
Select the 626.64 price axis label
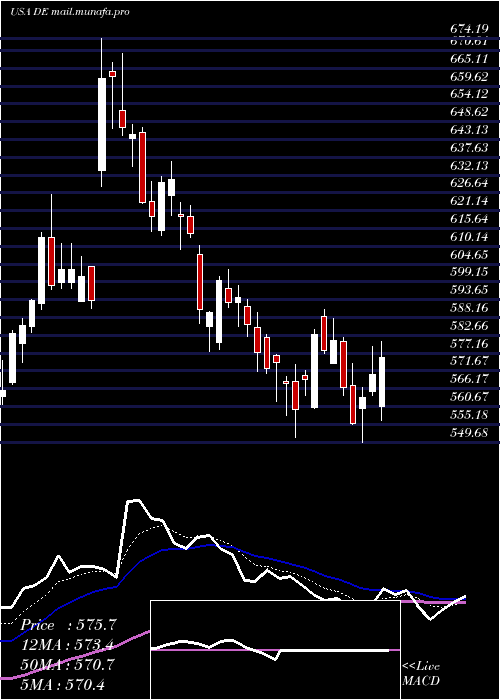click(x=469, y=183)
